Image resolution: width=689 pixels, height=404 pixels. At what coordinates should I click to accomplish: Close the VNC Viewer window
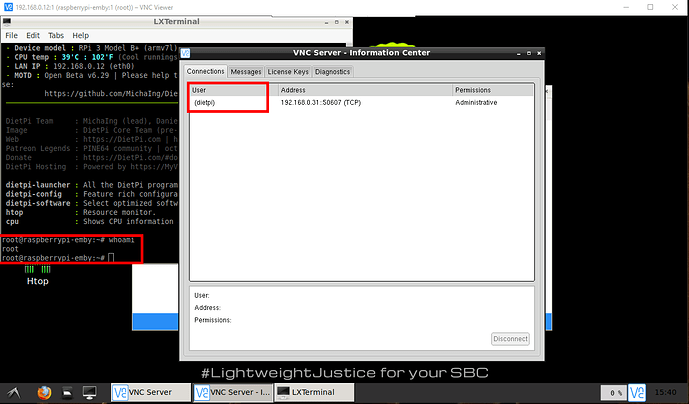(675, 7)
